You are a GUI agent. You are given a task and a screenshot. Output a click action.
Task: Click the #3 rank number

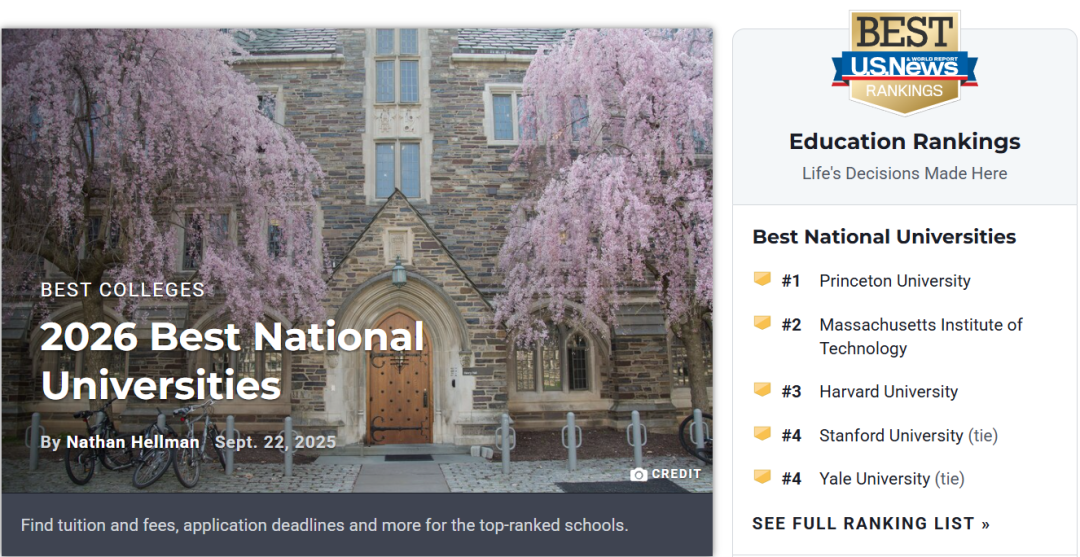point(791,392)
